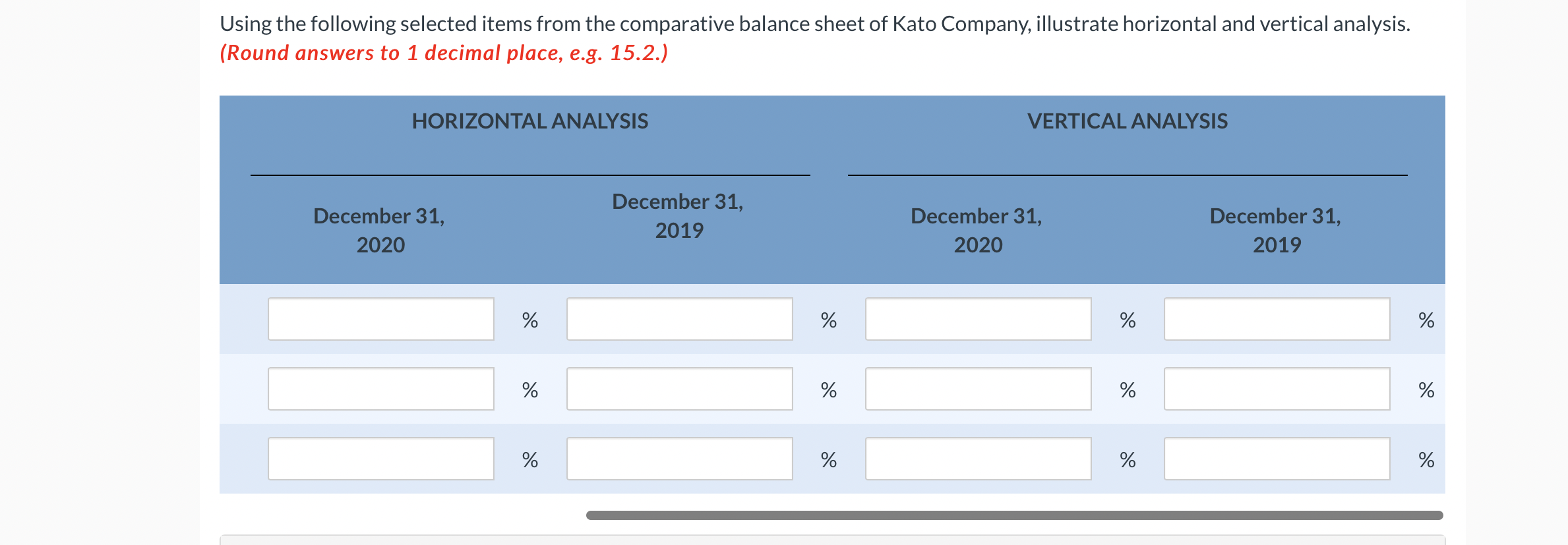The image size is (1568, 545).
Task: Click the first Horizontal Analysis December 31, 2019 input field
Action: click(x=679, y=319)
